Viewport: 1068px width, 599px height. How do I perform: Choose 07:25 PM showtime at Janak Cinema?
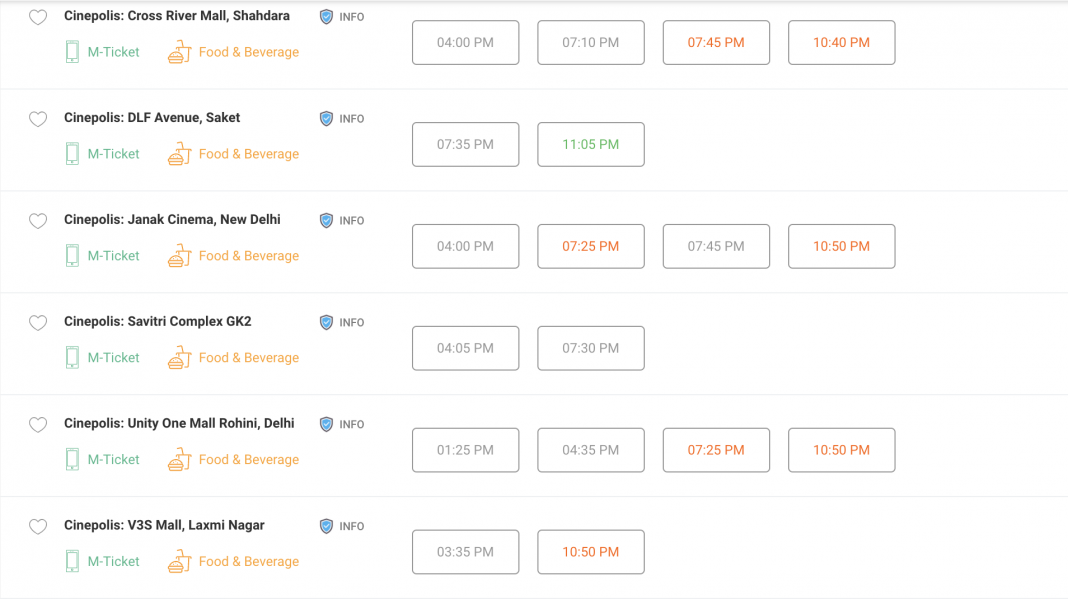coord(591,247)
